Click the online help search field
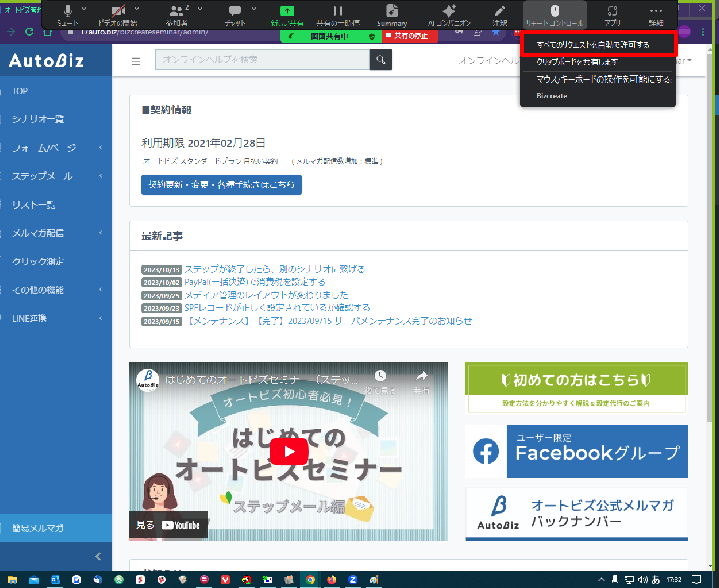The image size is (719, 588). tap(262, 61)
